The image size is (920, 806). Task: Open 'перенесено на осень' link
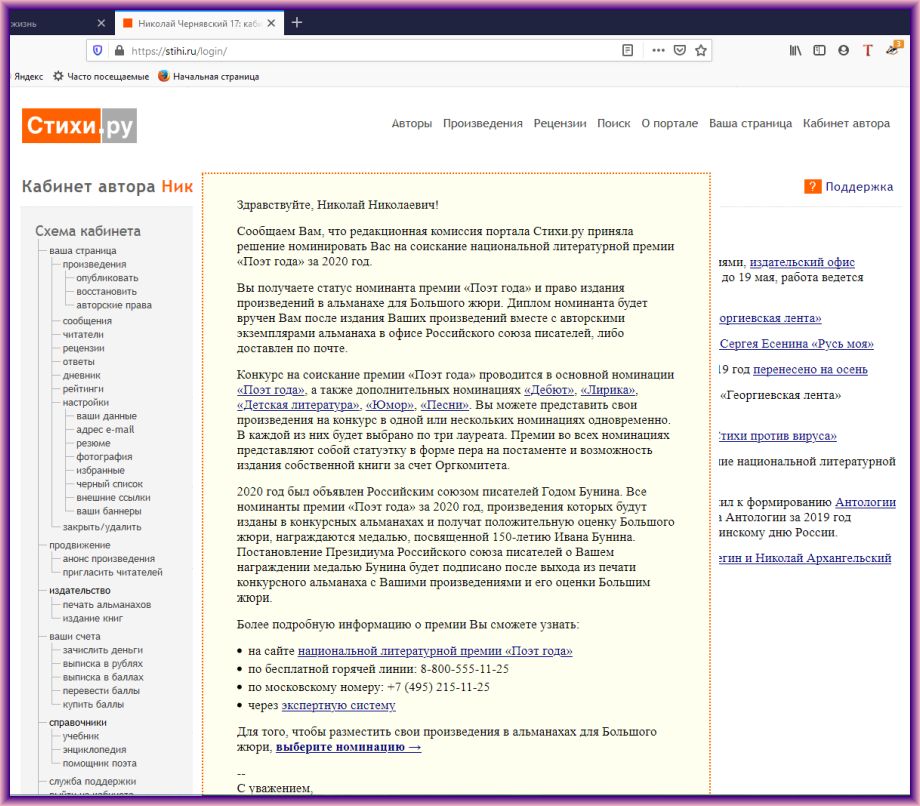[x=810, y=370]
